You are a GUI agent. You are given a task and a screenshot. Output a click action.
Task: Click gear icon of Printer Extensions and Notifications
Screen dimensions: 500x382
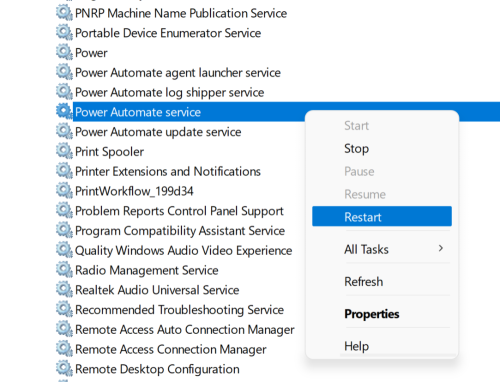64,171
